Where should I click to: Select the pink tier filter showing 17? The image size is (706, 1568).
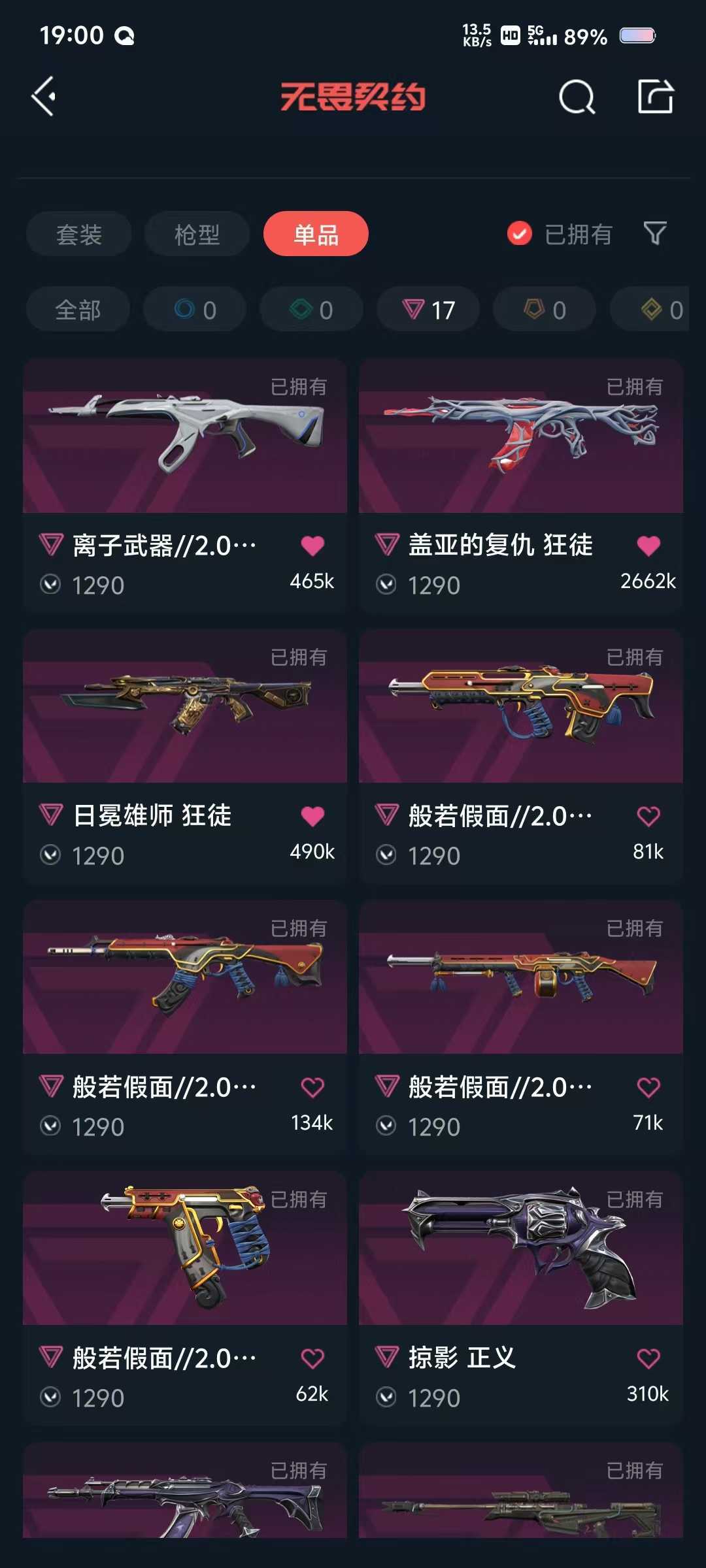tap(428, 309)
